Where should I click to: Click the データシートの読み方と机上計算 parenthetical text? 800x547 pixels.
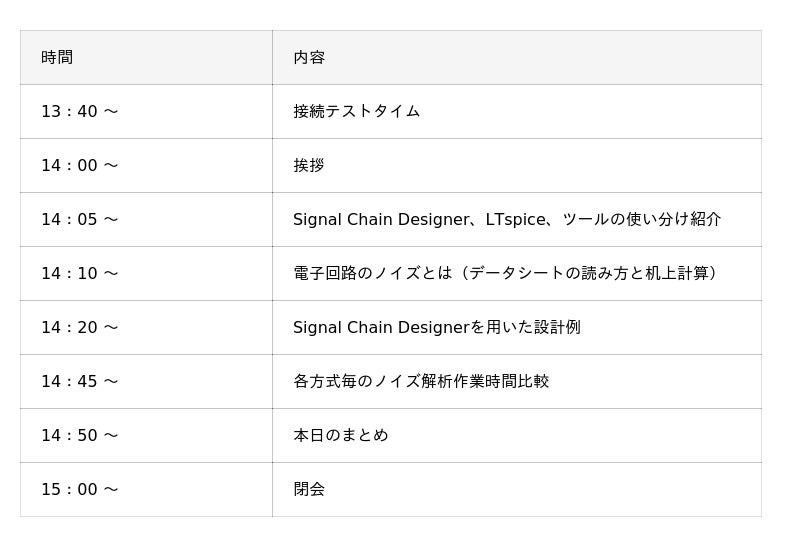589,274
